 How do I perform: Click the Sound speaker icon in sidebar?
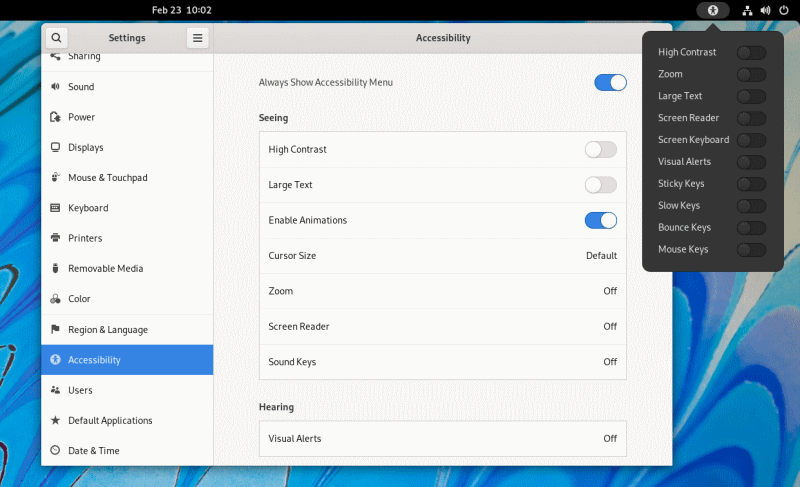pos(56,87)
